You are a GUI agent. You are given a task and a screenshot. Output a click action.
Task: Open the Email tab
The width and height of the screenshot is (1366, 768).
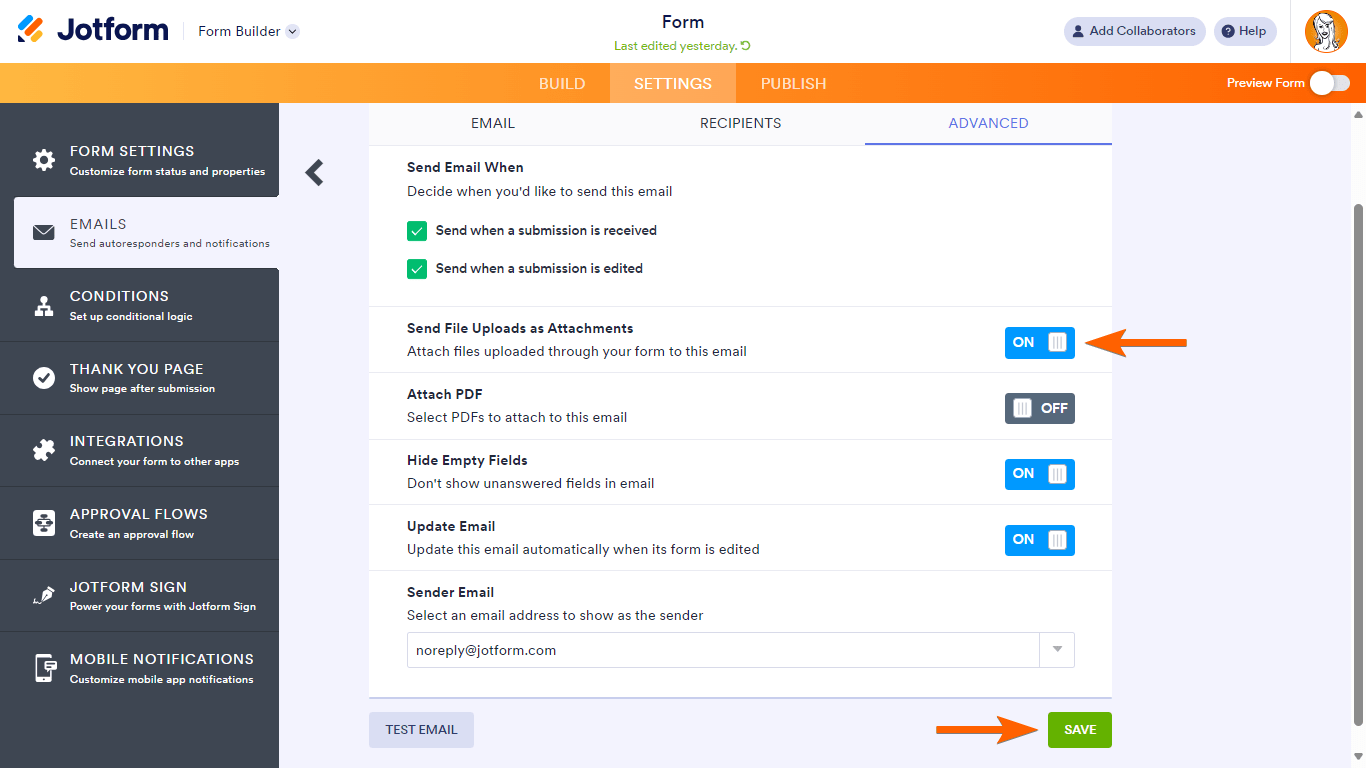[x=493, y=124]
